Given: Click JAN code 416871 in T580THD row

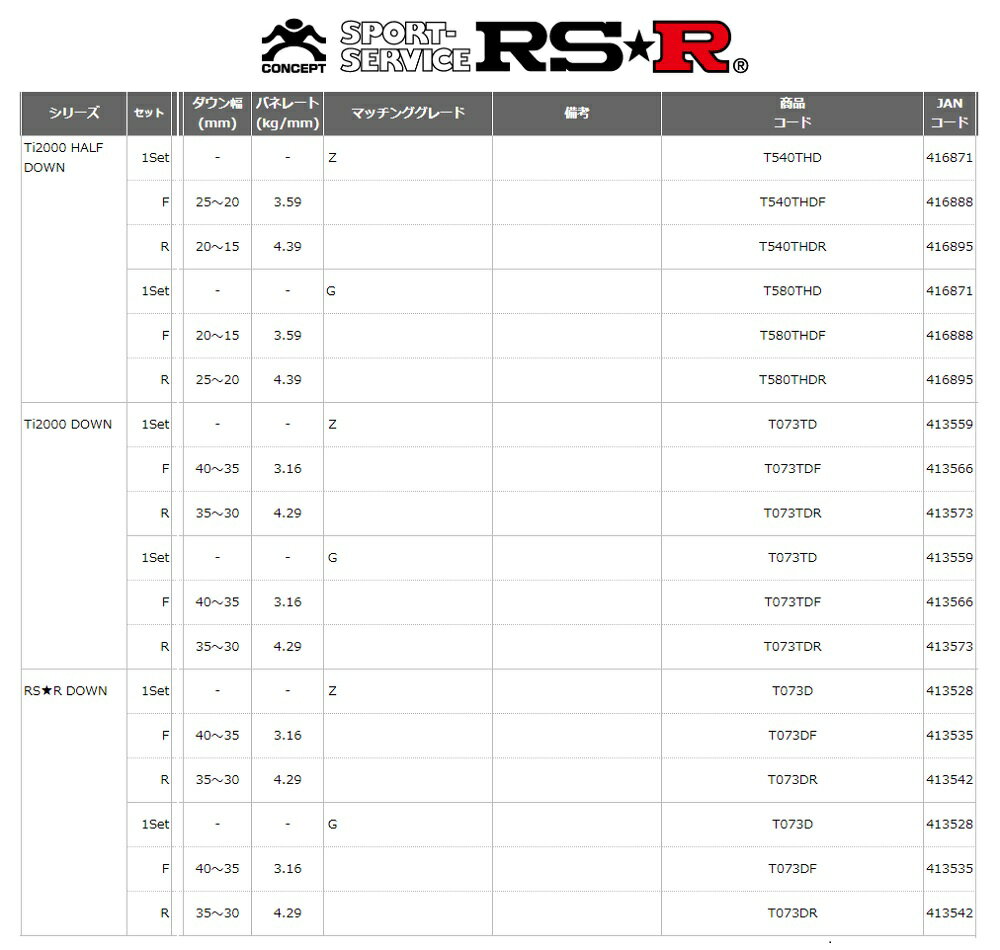Looking at the screenshot, I should (949, 291).
